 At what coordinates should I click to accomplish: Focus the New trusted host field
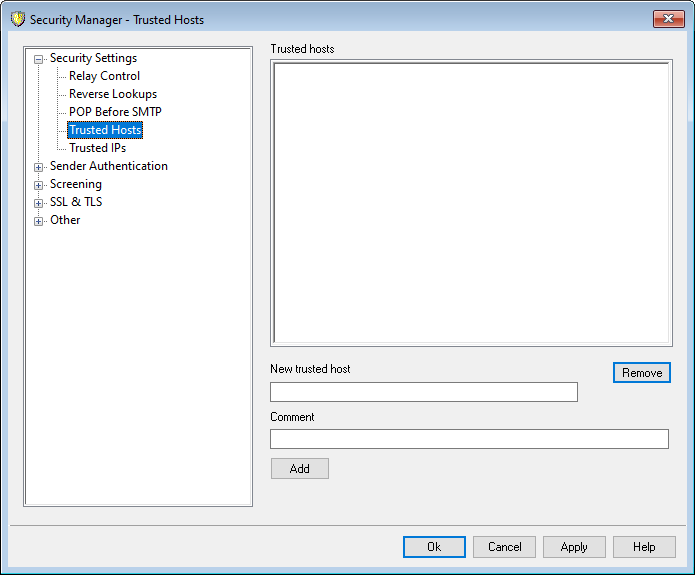(x=424, y=392)
